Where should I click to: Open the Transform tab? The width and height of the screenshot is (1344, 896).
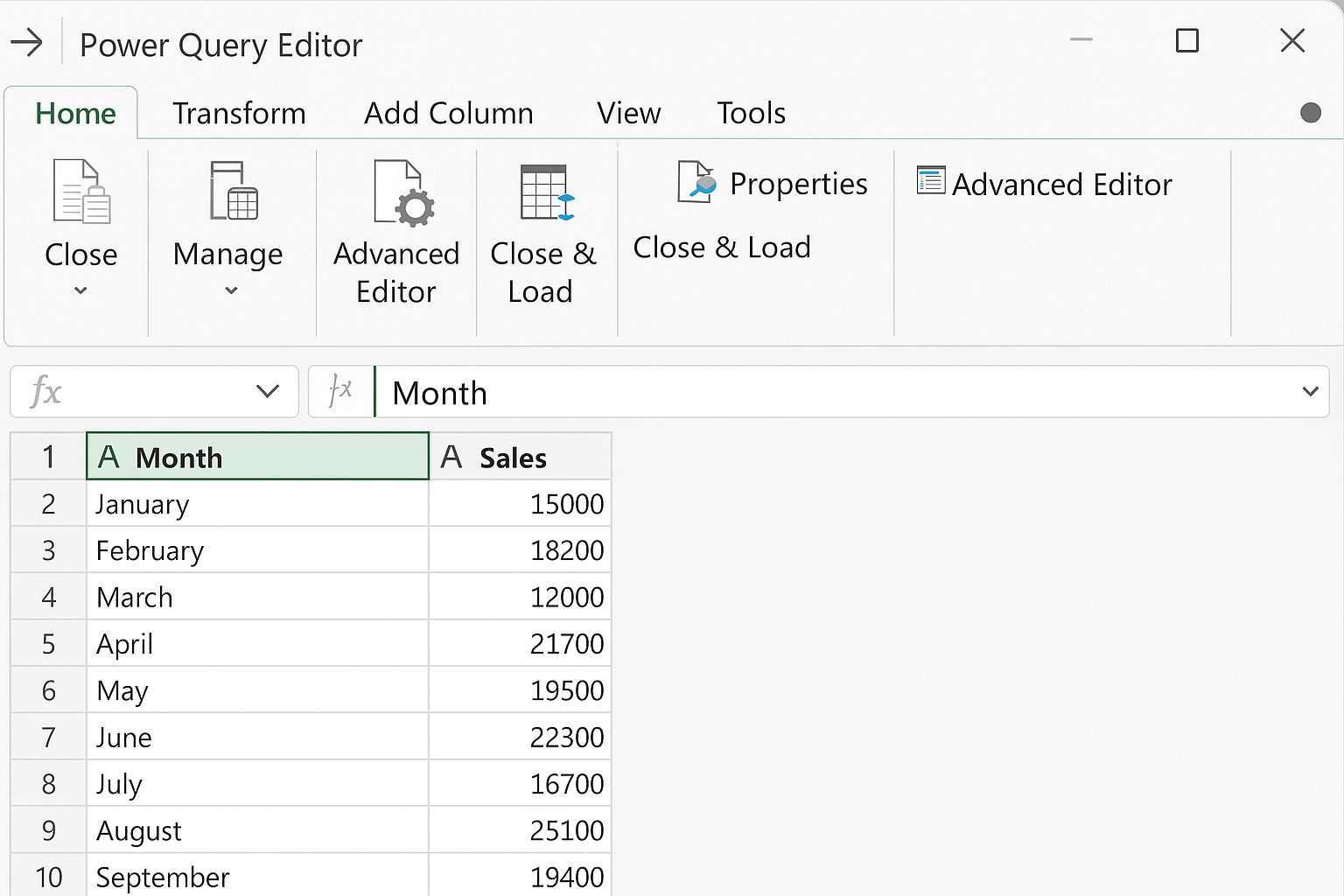(239, 113)
